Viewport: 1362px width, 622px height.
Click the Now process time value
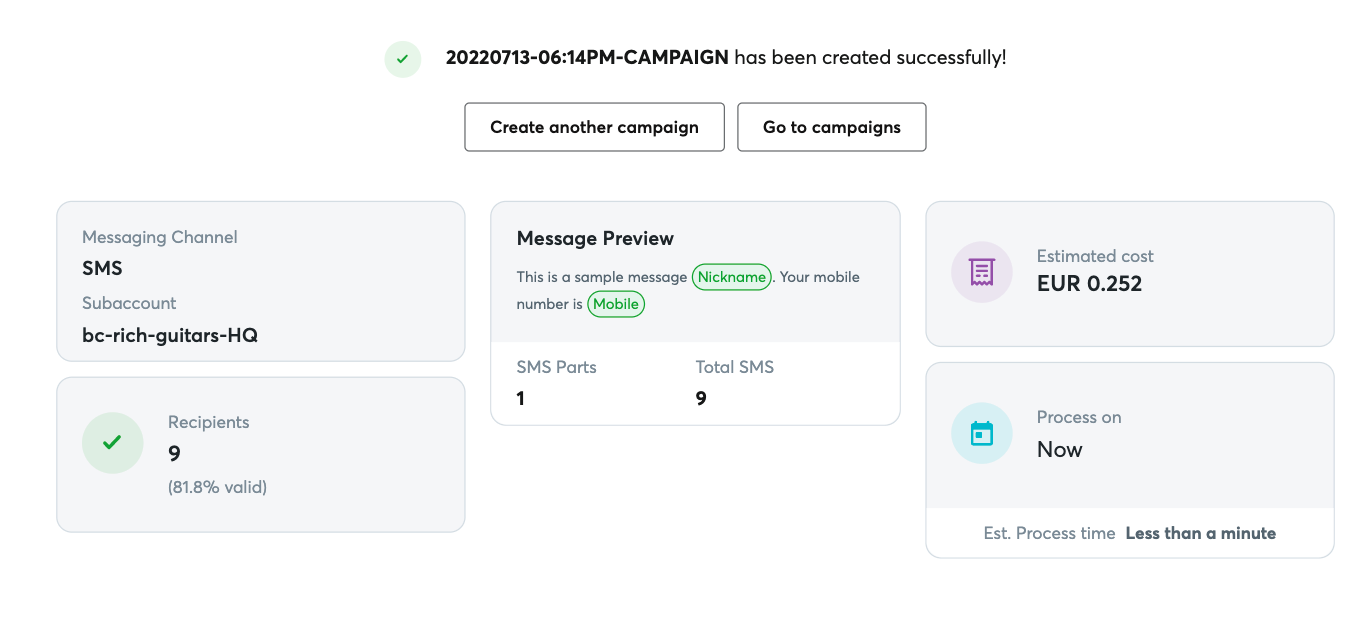pyautogui.click(x=1060, y=449)
